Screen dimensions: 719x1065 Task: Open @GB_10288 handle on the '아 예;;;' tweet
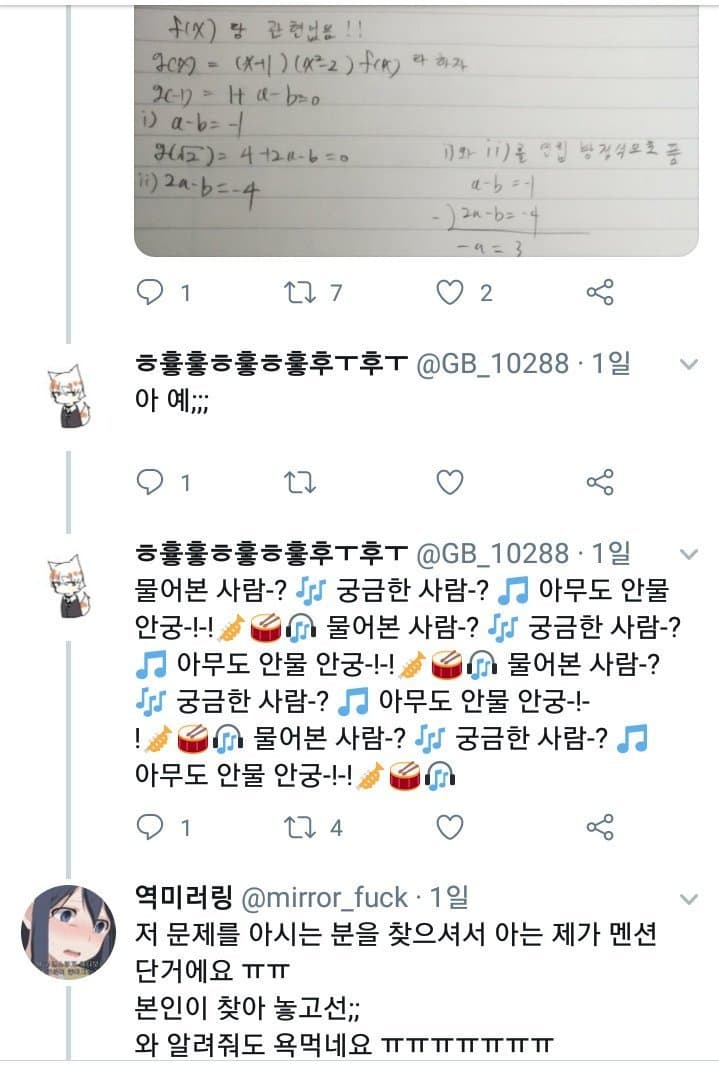(x=490, y=363)
